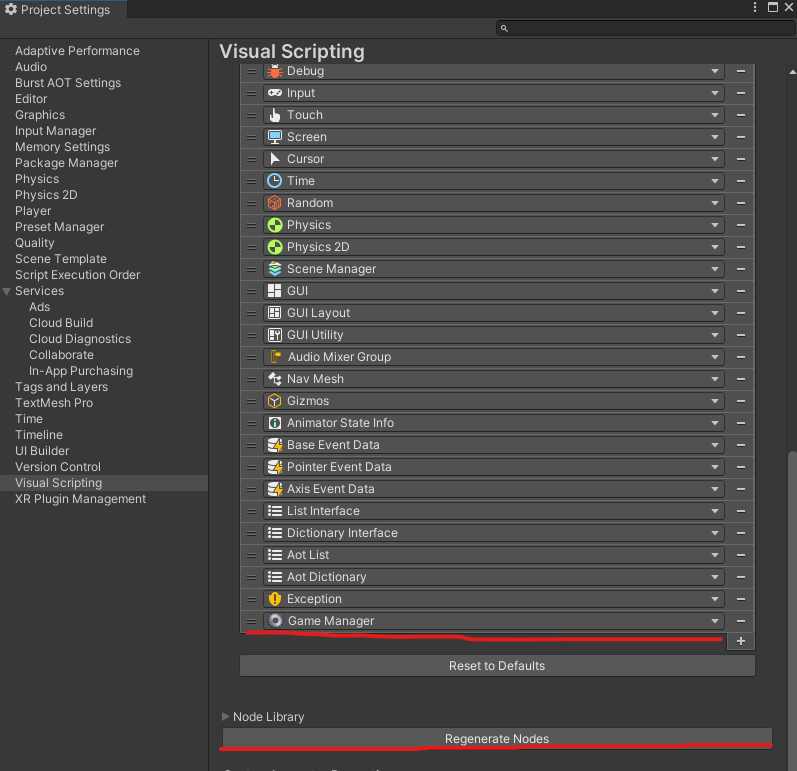The height and width of the screenshot is (771, 797).
Task: Open Package Manager settings
Action: [67, 163]
